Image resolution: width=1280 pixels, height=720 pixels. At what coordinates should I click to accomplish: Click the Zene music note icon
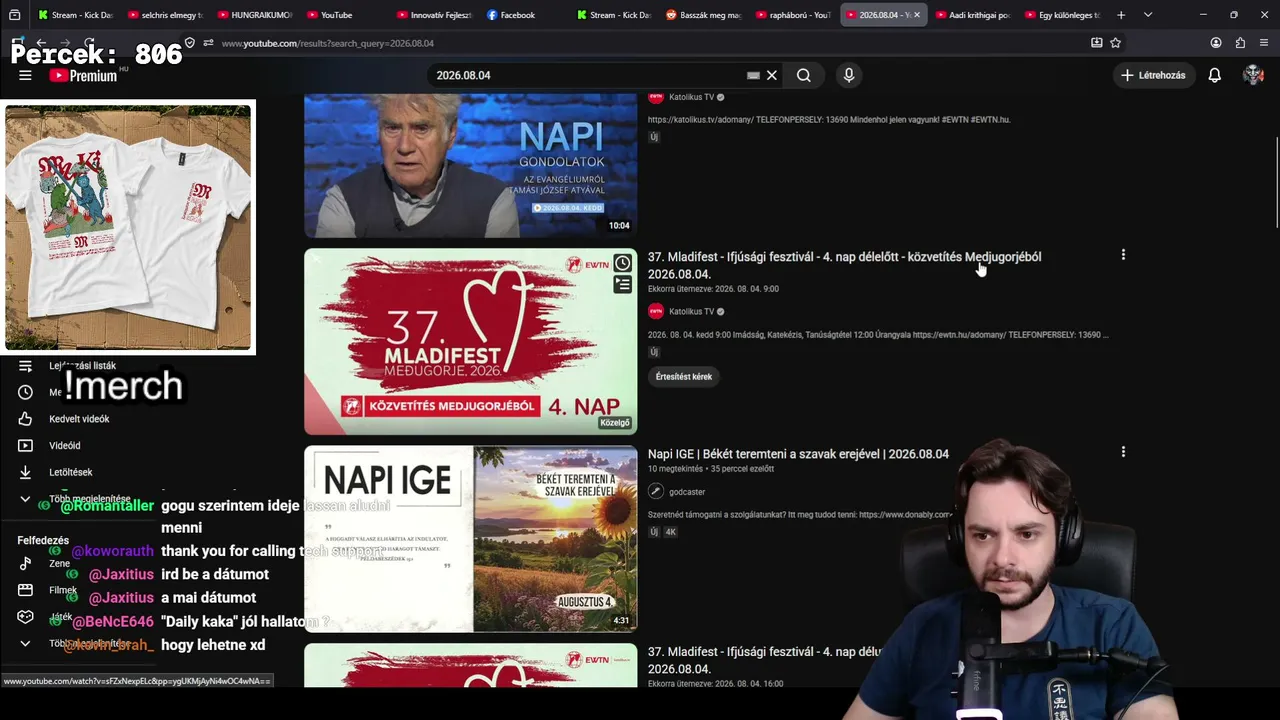coord(26,563)
